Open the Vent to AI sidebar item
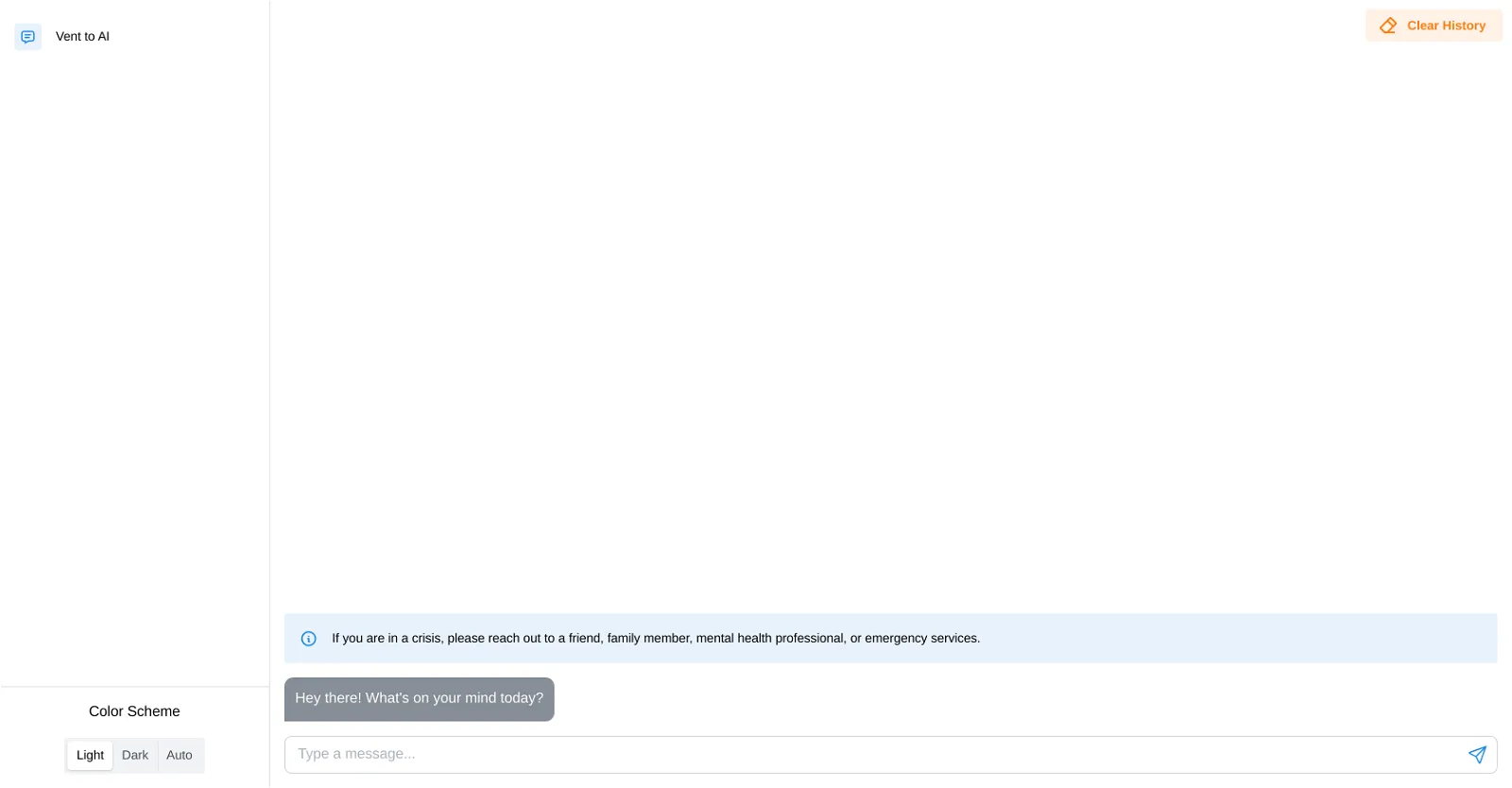 (134, 37)
